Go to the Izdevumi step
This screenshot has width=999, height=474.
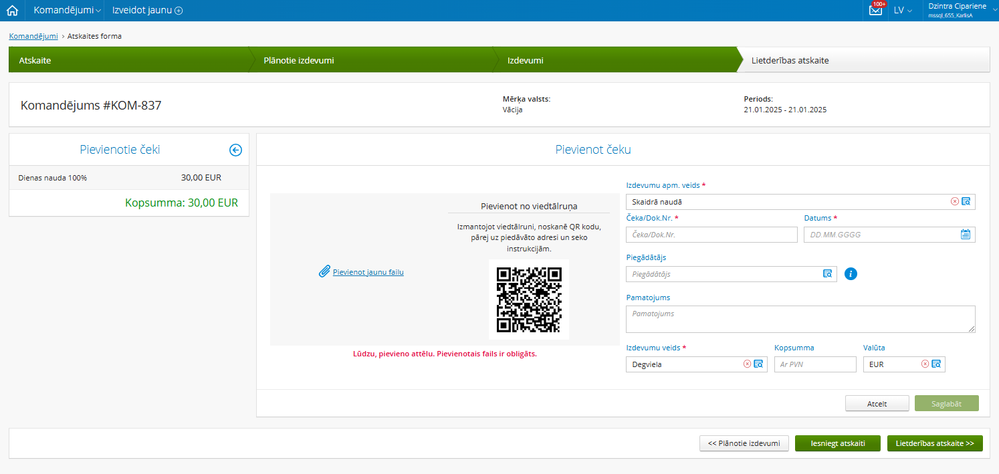[x=618, y=61]
